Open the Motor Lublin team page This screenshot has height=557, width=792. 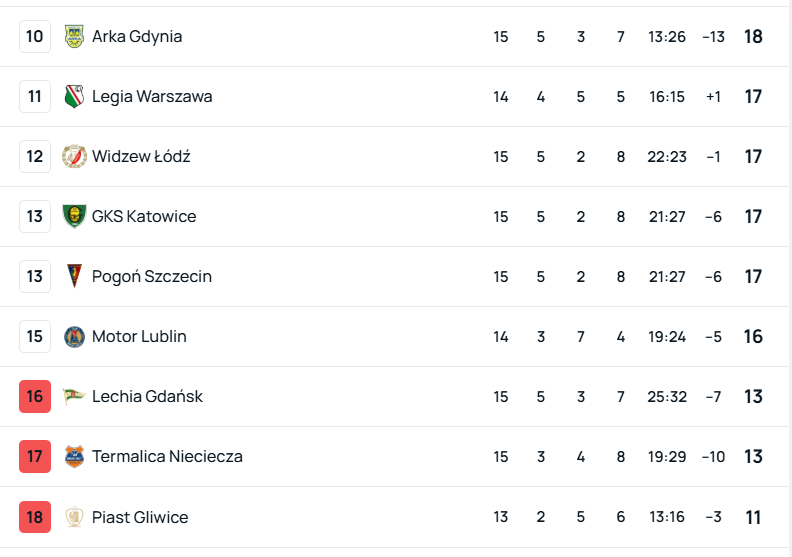139,337
